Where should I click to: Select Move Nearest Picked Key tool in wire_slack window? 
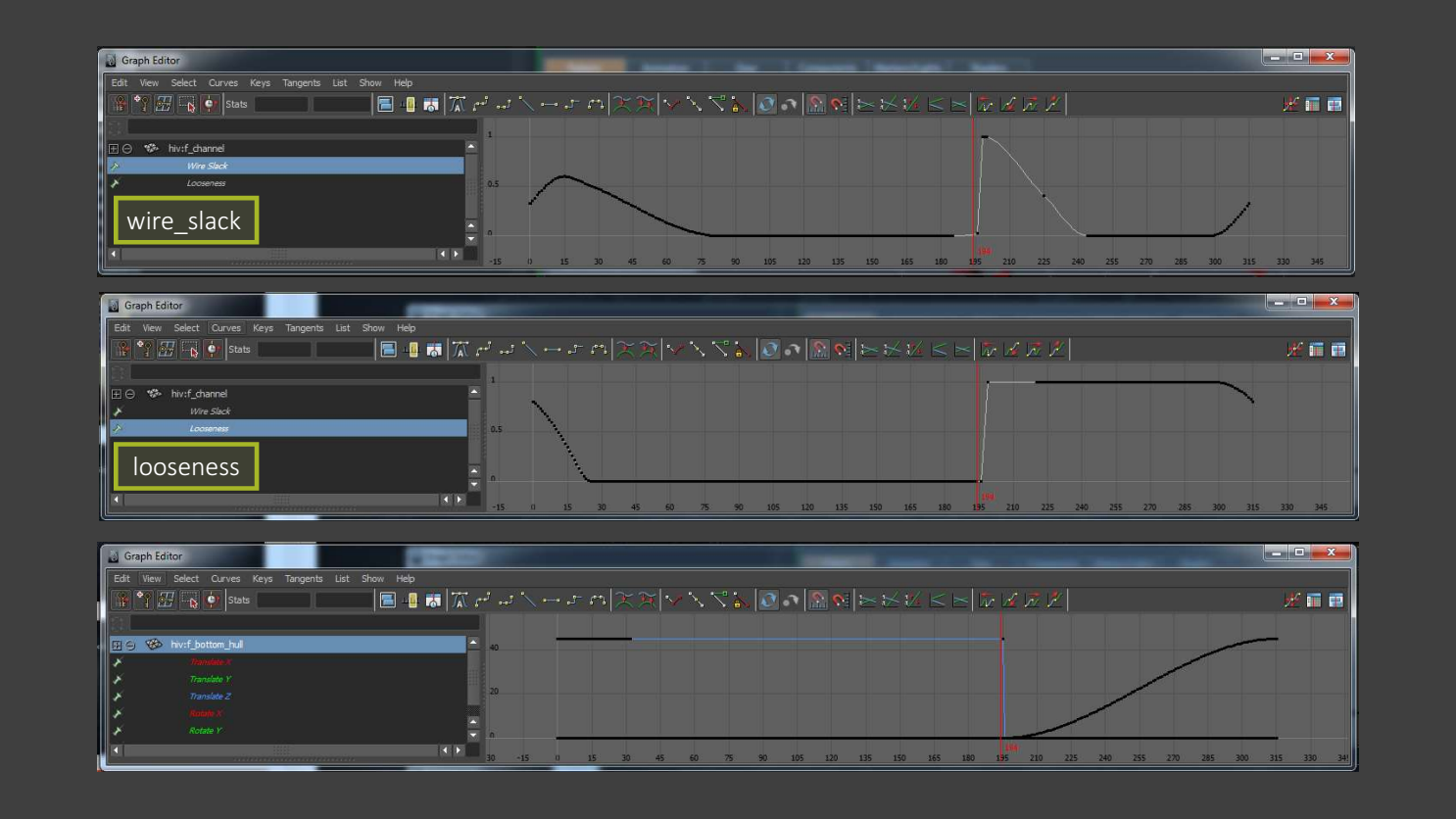click(x=120, y=104)
